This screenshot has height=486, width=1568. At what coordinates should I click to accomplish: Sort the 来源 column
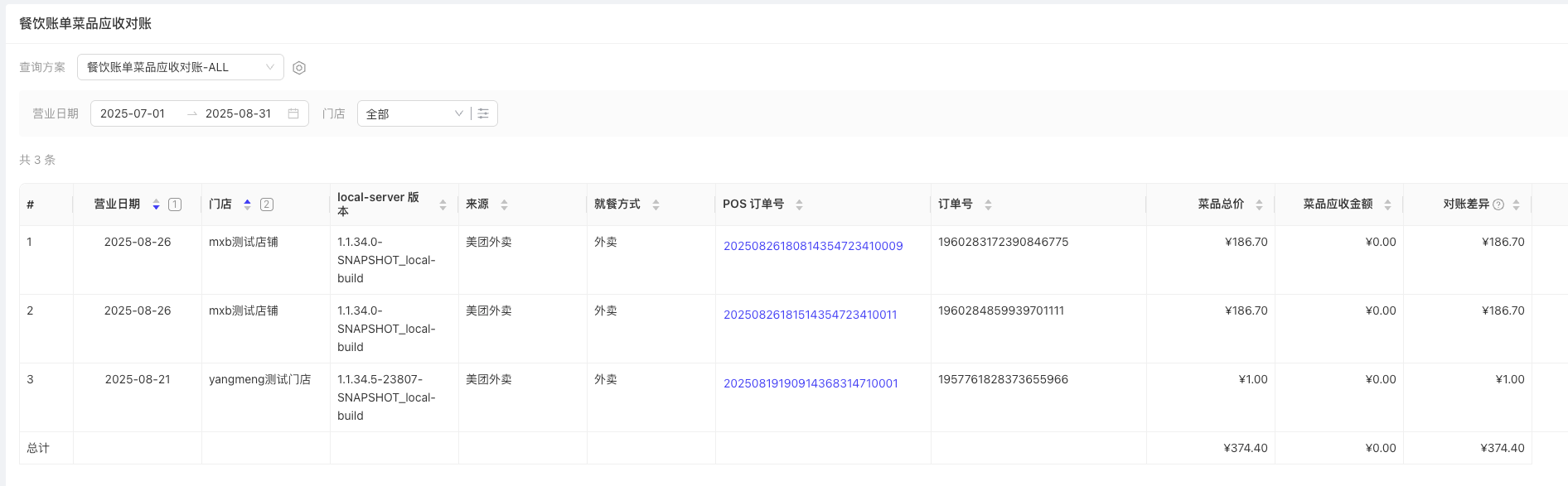[x=504, y=205]
